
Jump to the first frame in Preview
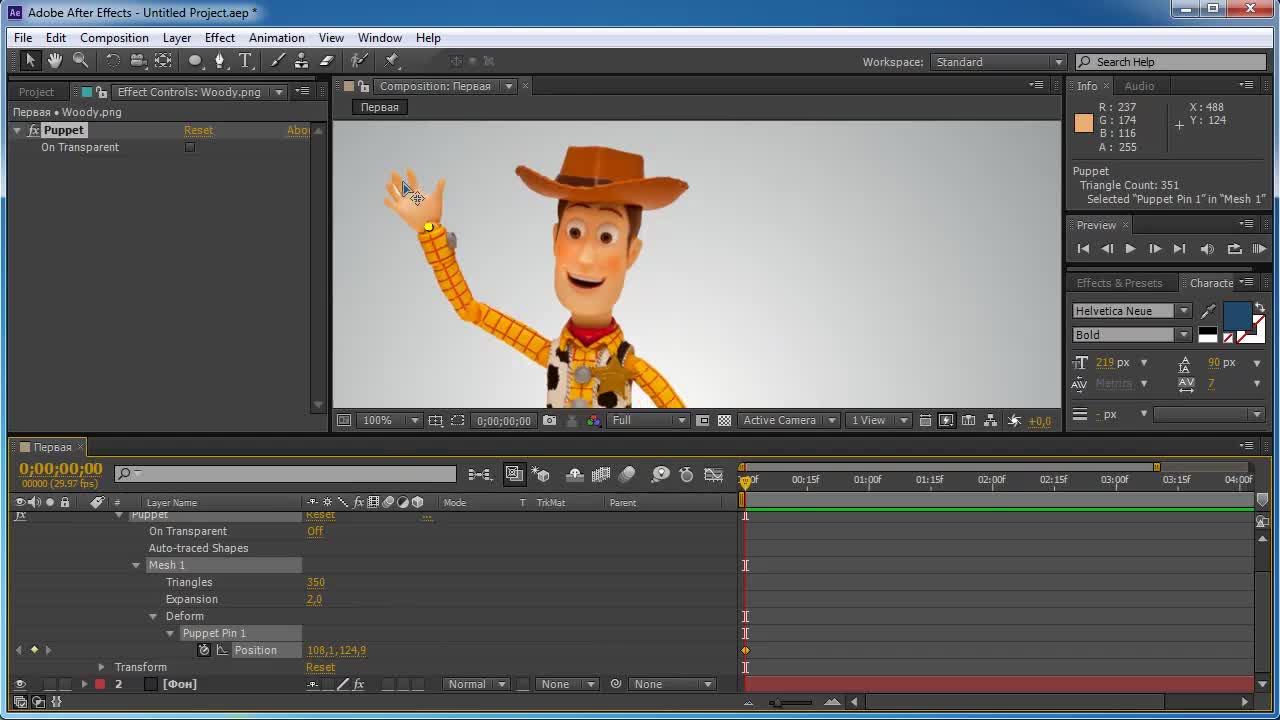point(1083,249)
